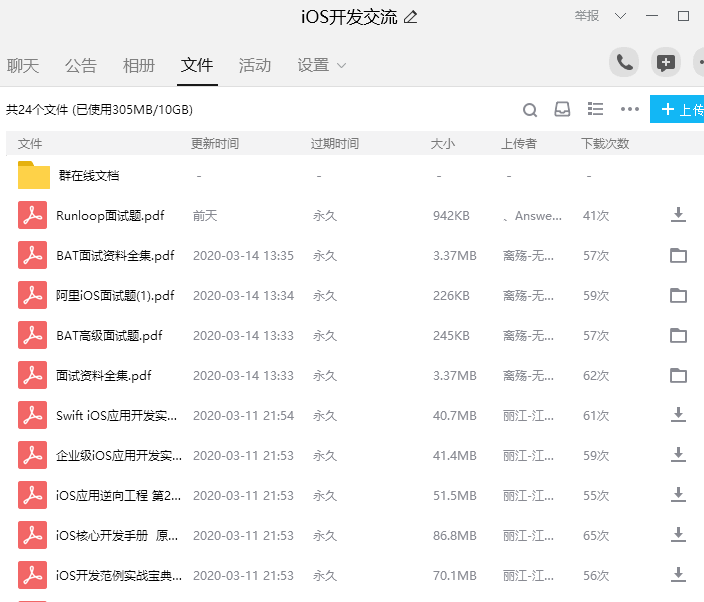Open the 群在线文档 folder icon
The width and height of the screenshot is (704, 602).
(x=34, y=176)
